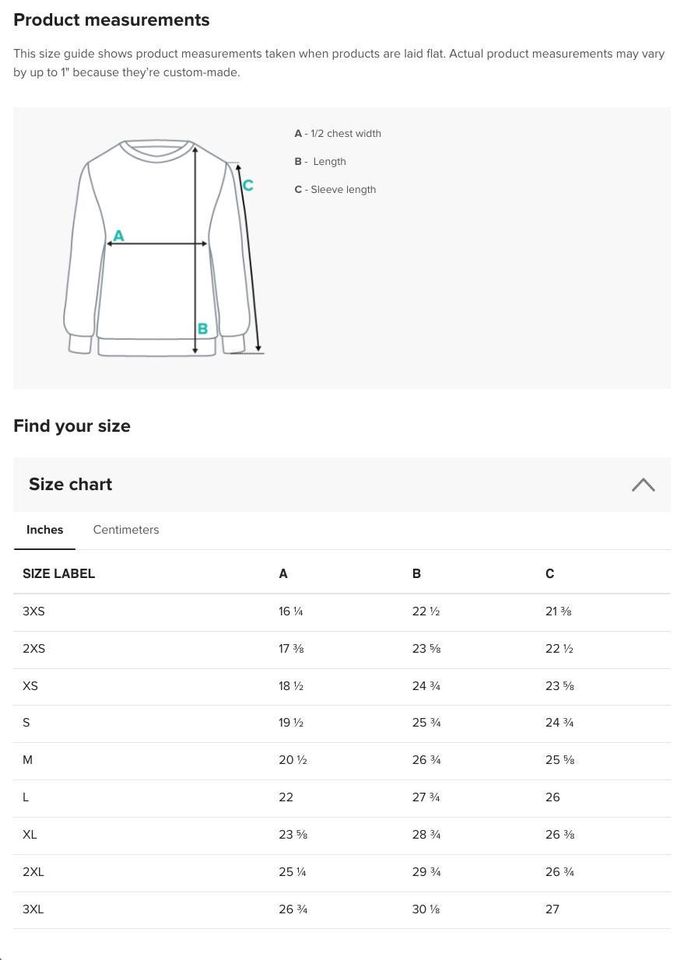Click the sweatshirt diagram illustration
Screen dimensions: 677x960
[160, 250]
